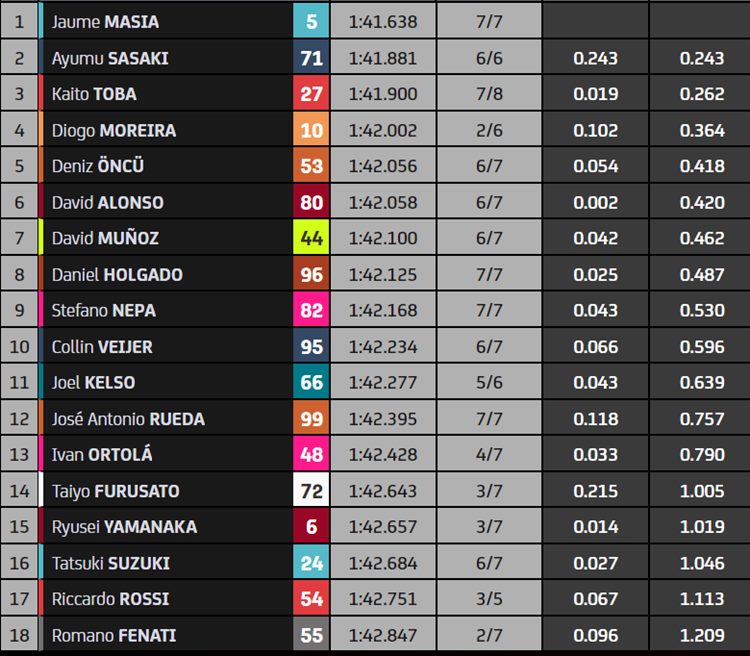Click Joel KELSO's teal 66 badge

click(311, 383)
